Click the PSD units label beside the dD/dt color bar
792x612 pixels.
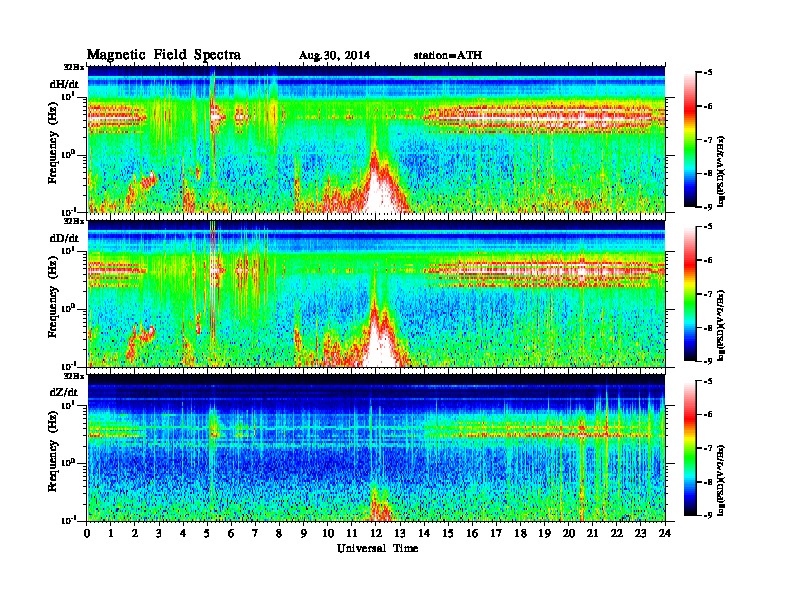pyautogui.click(x=722, y=324)
